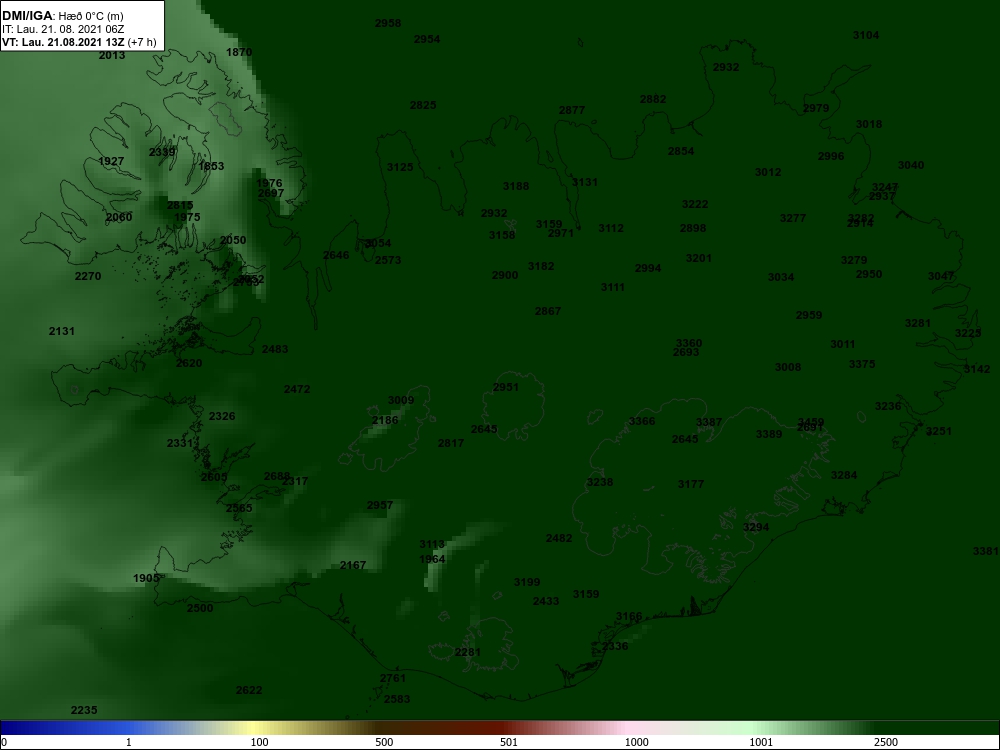Select the 3177 value
The height and width of the screenshot is (750, 1000).
pos(691,484)
